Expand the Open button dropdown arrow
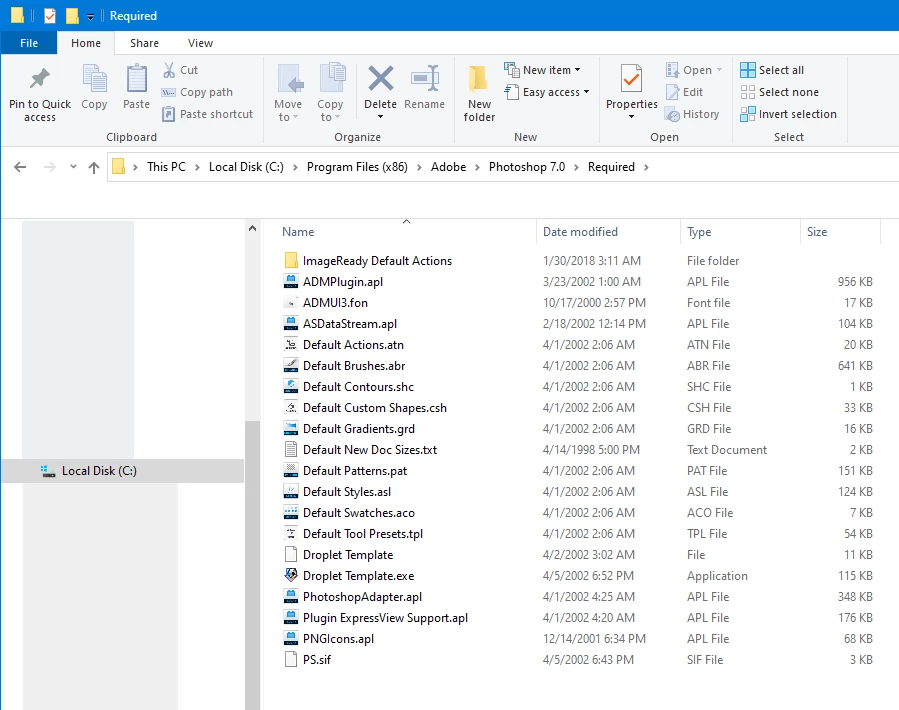 click(720, 70)
